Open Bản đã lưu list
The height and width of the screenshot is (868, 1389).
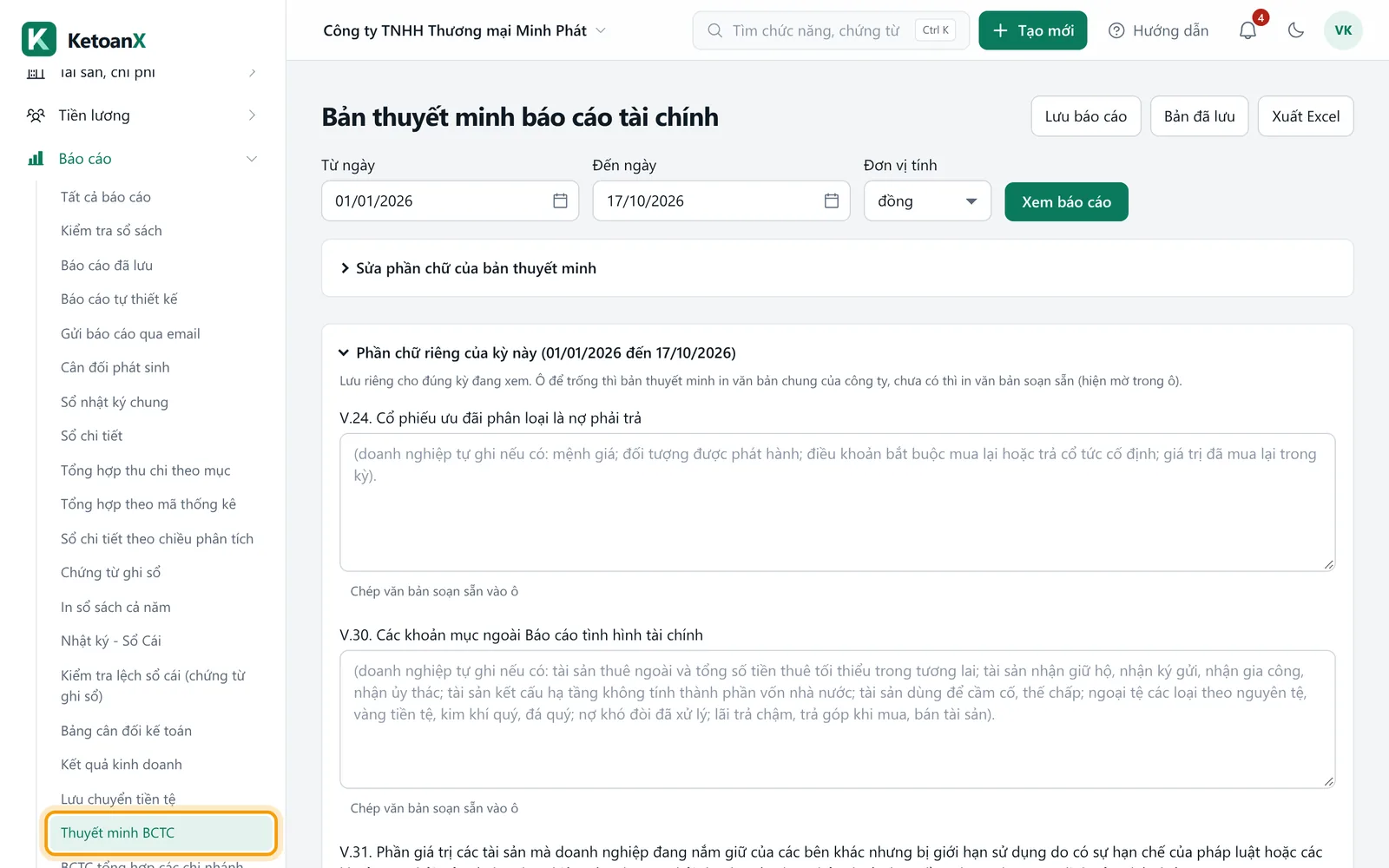(x=1199, y=116)
